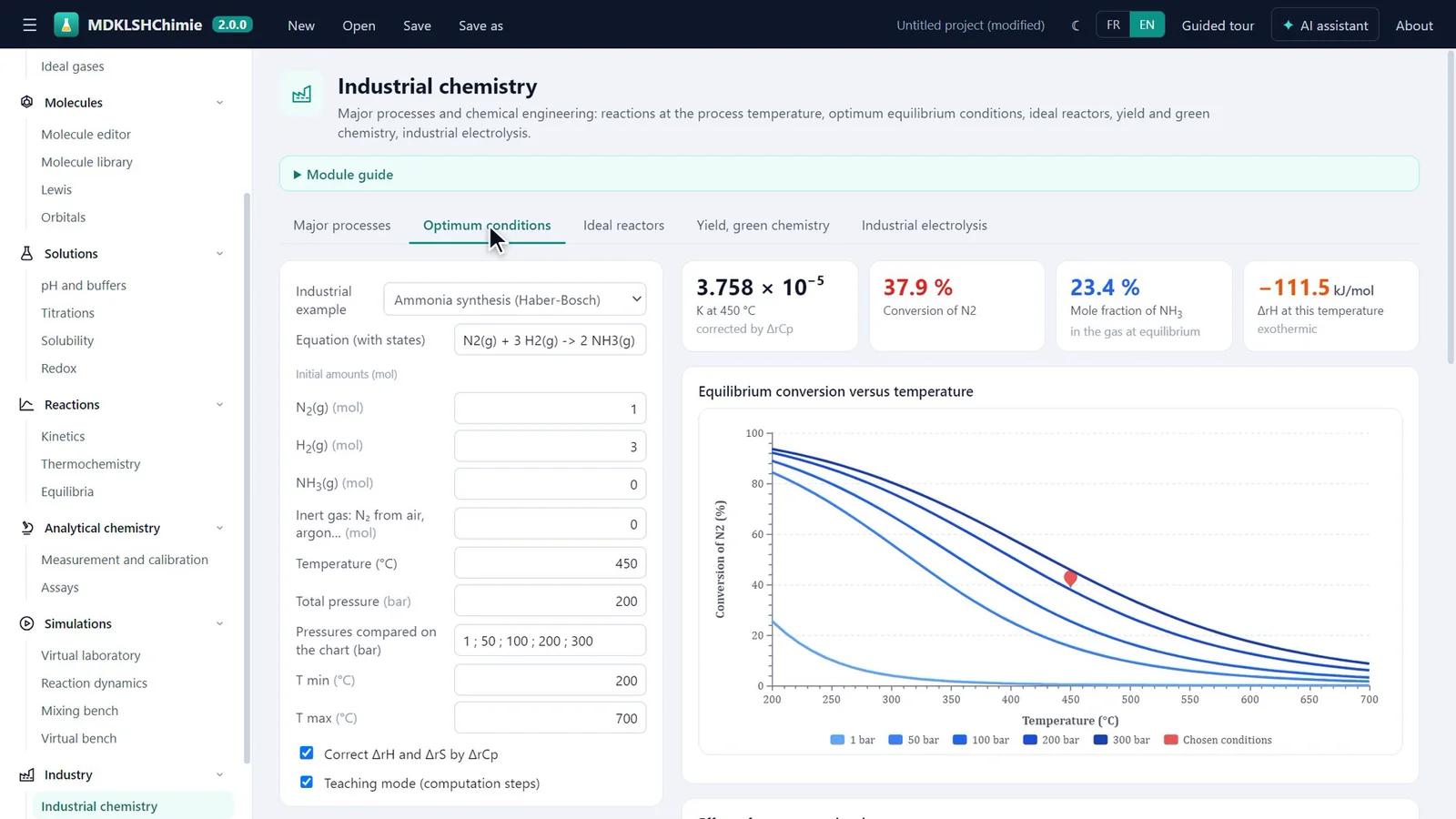Open Thermochemistry in the sidebar
This screenshot has height=819, width=1456.
coord(91,464)
